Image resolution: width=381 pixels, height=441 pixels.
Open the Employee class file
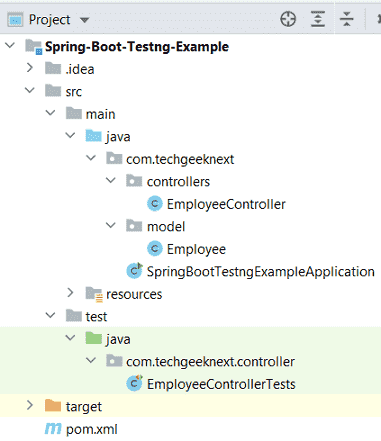196,249
